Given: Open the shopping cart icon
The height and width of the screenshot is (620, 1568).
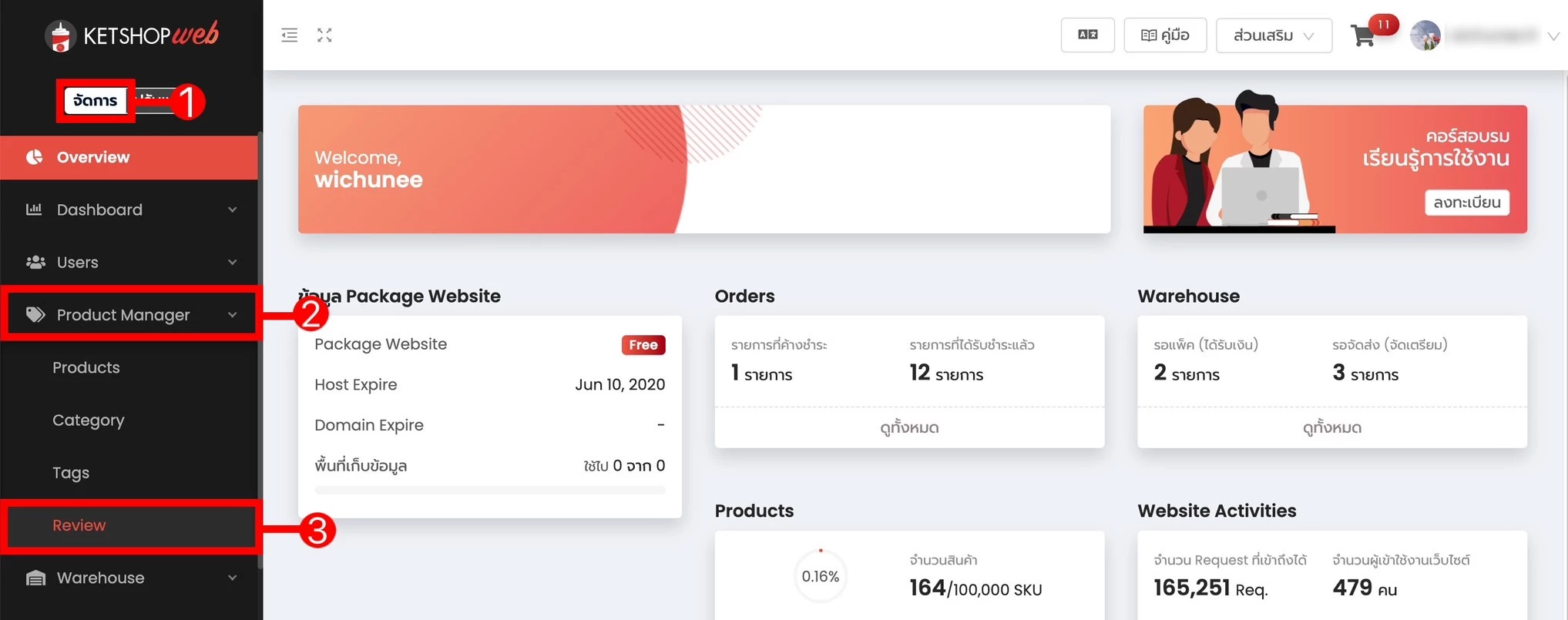Looking at the screenshot, I should click(1362, 36).
